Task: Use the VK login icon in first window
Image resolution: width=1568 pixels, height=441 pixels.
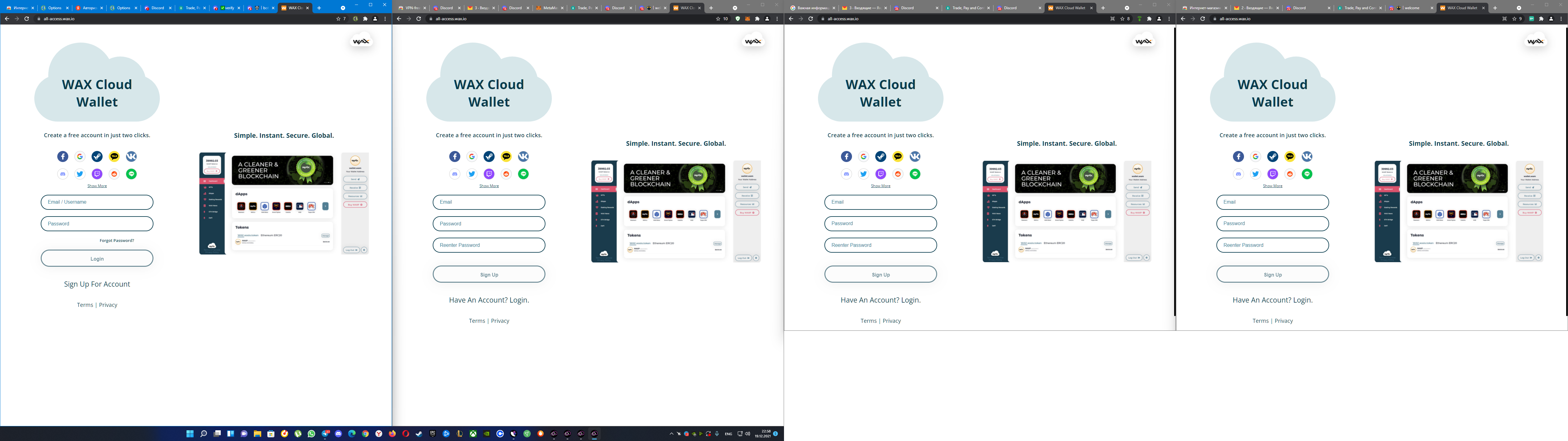Action: [131, 156]
